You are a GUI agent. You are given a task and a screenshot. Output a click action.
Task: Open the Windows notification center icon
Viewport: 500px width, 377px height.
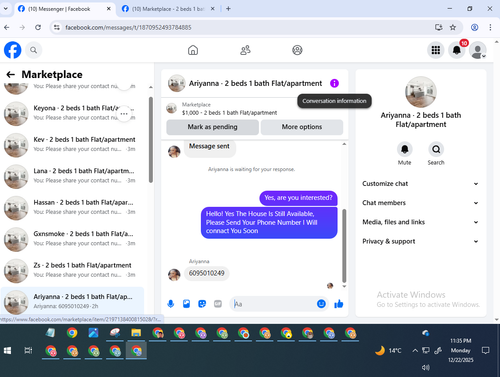[486, 350]
